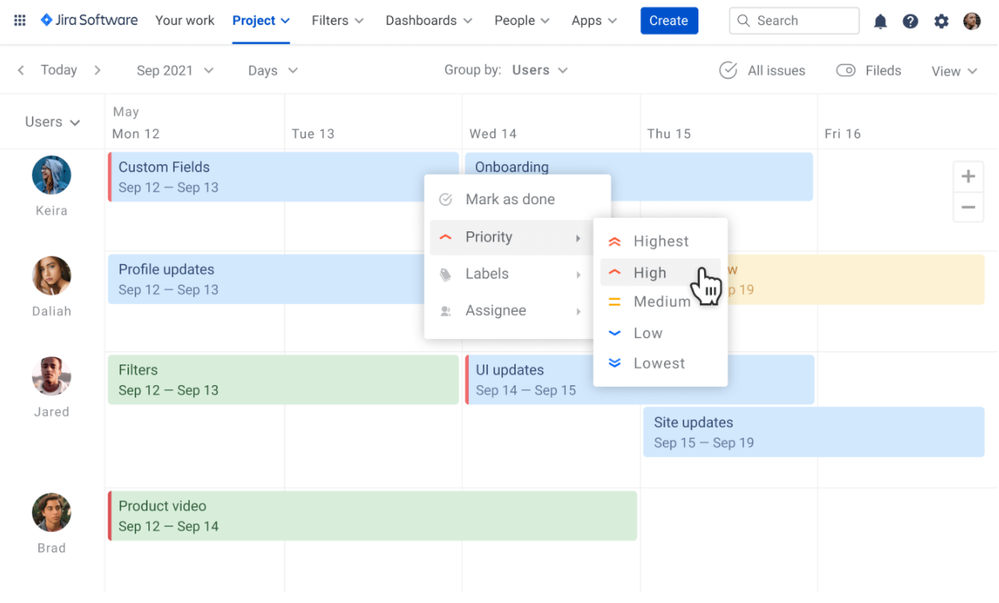Click the timeline zoom in plus icon

pos(968,176)
